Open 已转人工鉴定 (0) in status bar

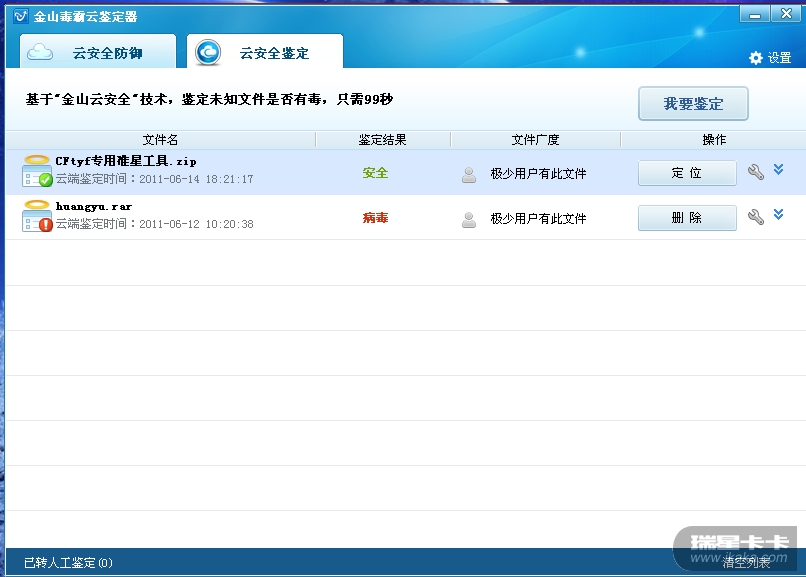tap(68, 563)
